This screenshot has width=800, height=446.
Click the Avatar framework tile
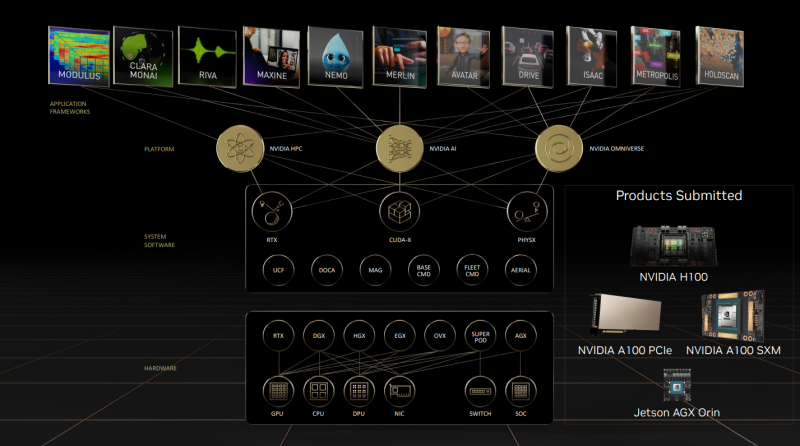[464, 57]
